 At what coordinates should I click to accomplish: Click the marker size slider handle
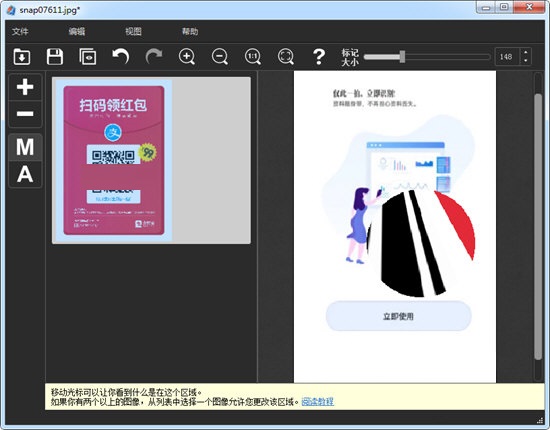[x=402, y=56]
